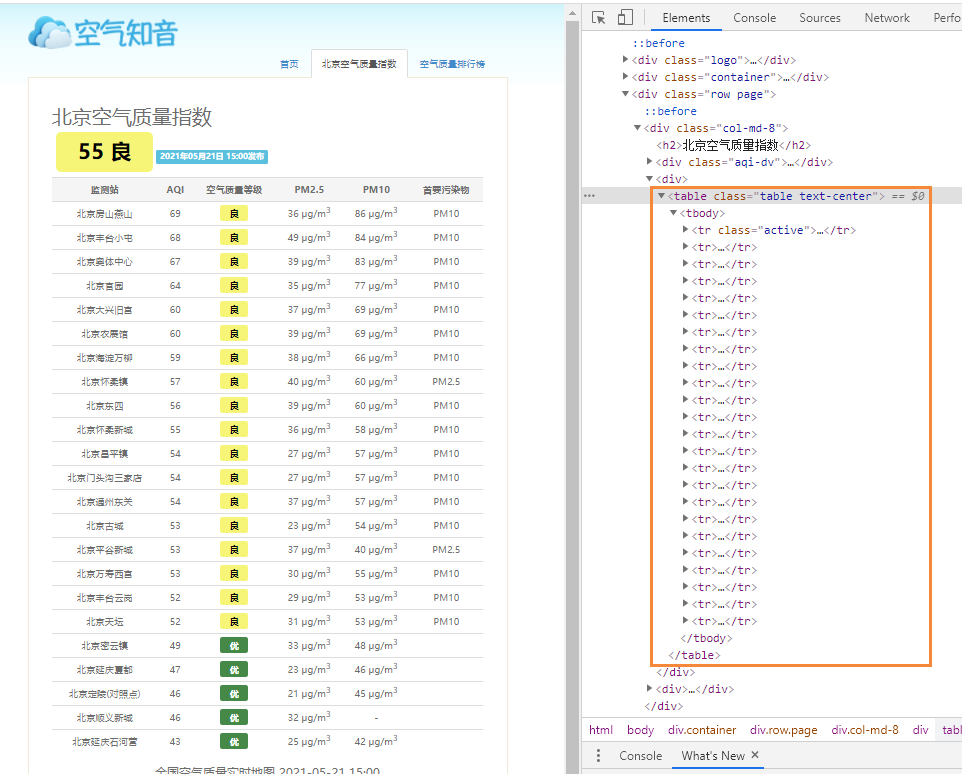Click the element inspector picker icon
The height and width of the screenshot is (774, 962).
pos(599,18)
